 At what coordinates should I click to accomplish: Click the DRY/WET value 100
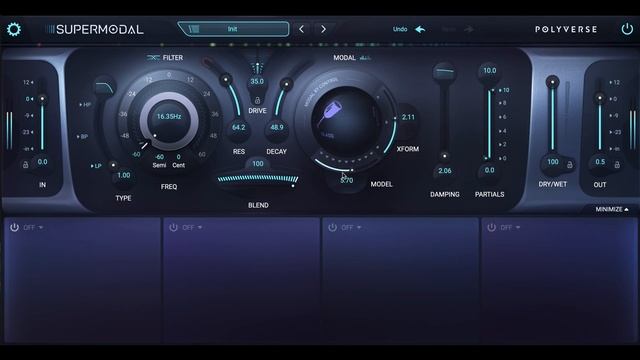[x=553, y=162]
